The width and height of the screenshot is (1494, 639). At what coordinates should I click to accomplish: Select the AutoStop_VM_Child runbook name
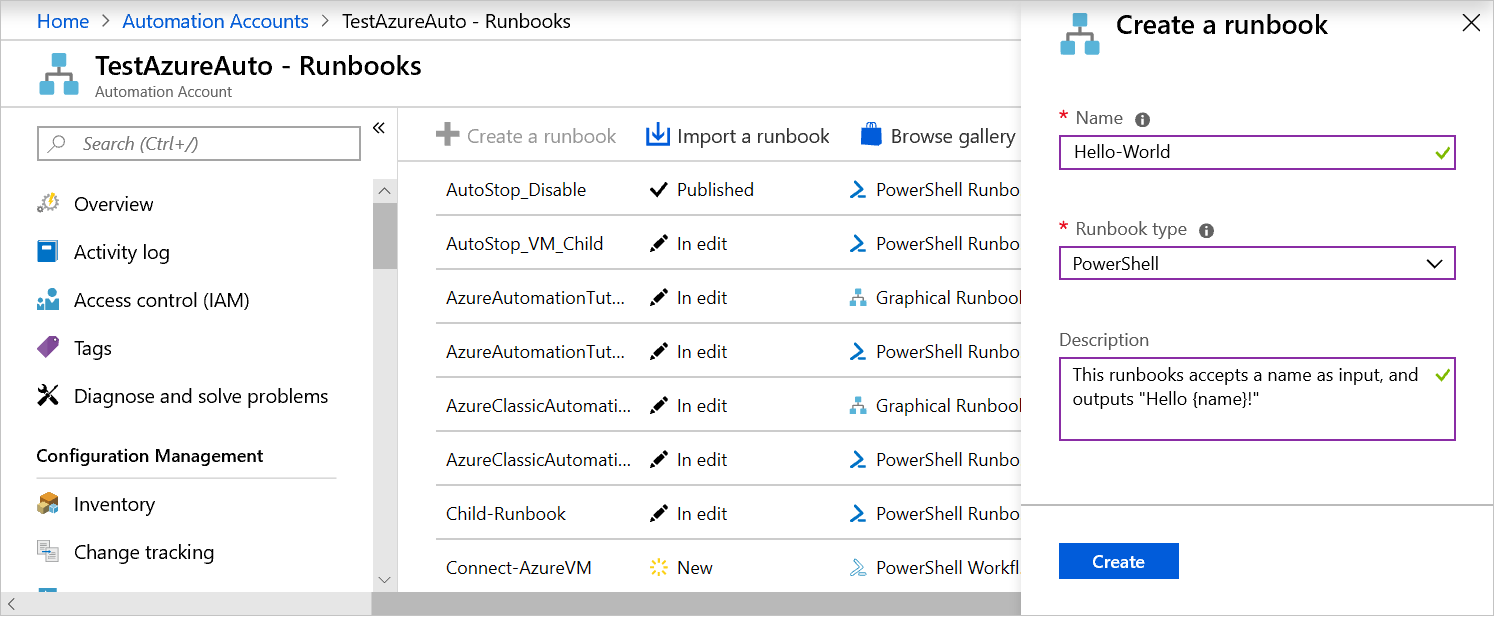(x=525, y=244)
